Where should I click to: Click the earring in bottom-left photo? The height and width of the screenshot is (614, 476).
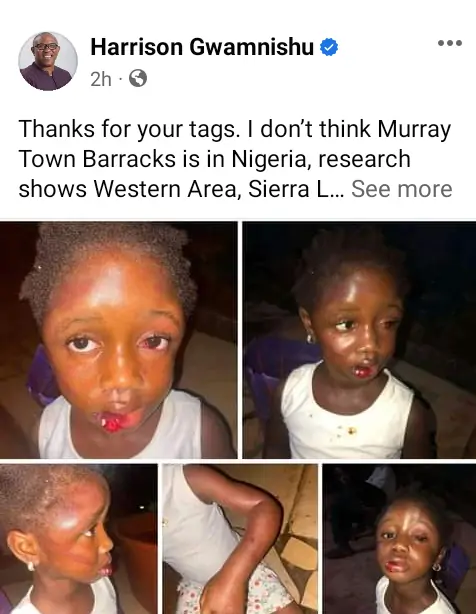pyautogui.click(x=30, y=566)
